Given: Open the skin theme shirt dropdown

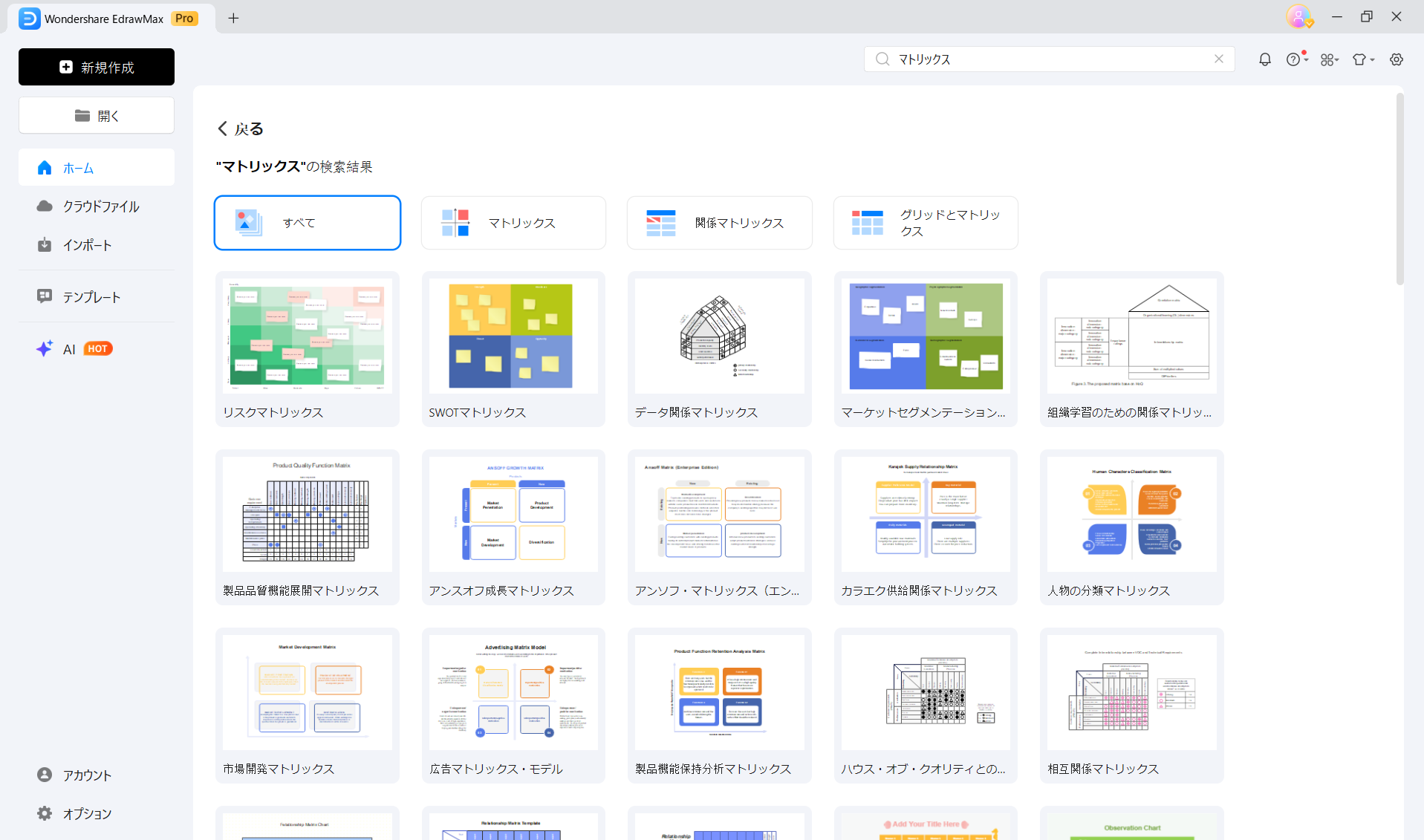Looking at the screenshot, I should 1363,59.
